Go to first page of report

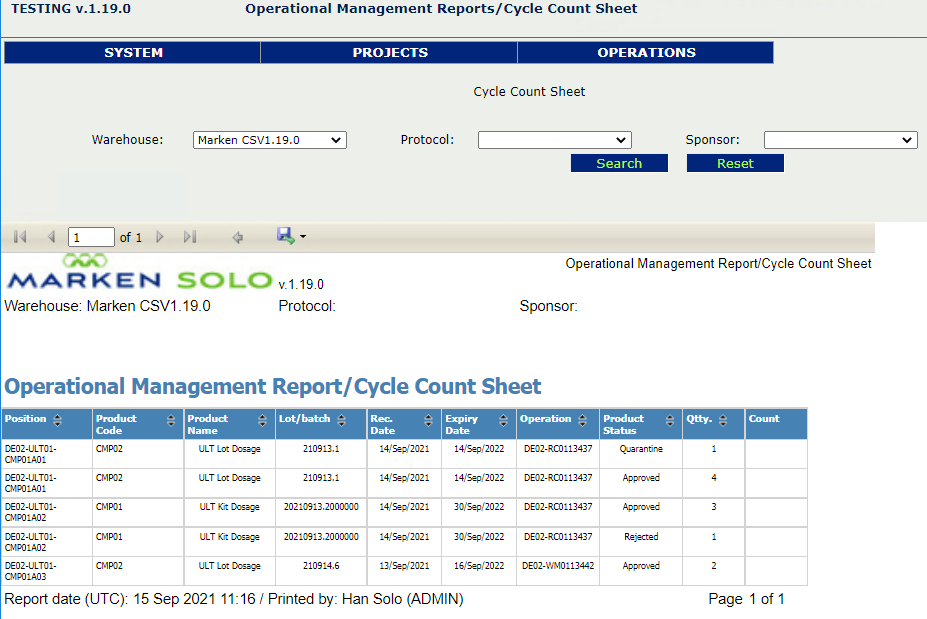pos(20,237)
